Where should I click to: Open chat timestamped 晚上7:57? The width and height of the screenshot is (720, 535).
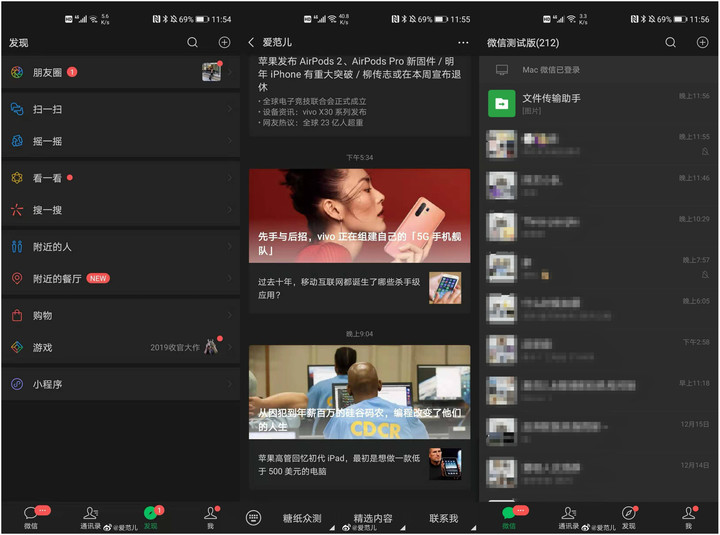(x=599, y=268)
